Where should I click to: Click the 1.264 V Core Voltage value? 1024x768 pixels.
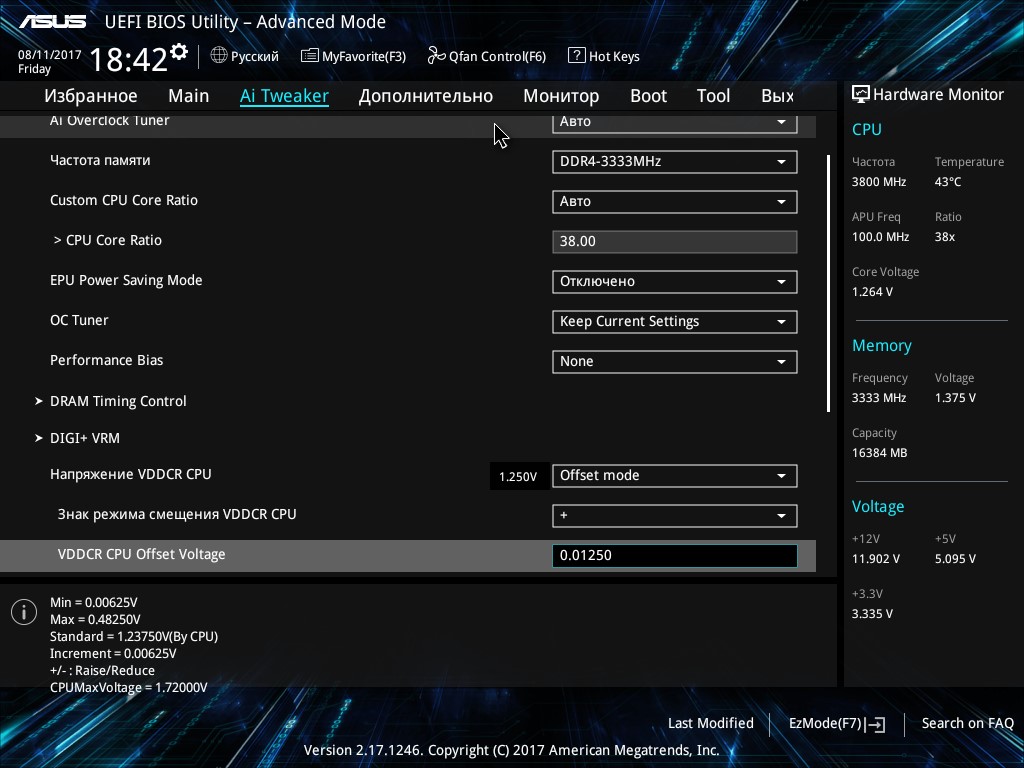tap(872, 292)
